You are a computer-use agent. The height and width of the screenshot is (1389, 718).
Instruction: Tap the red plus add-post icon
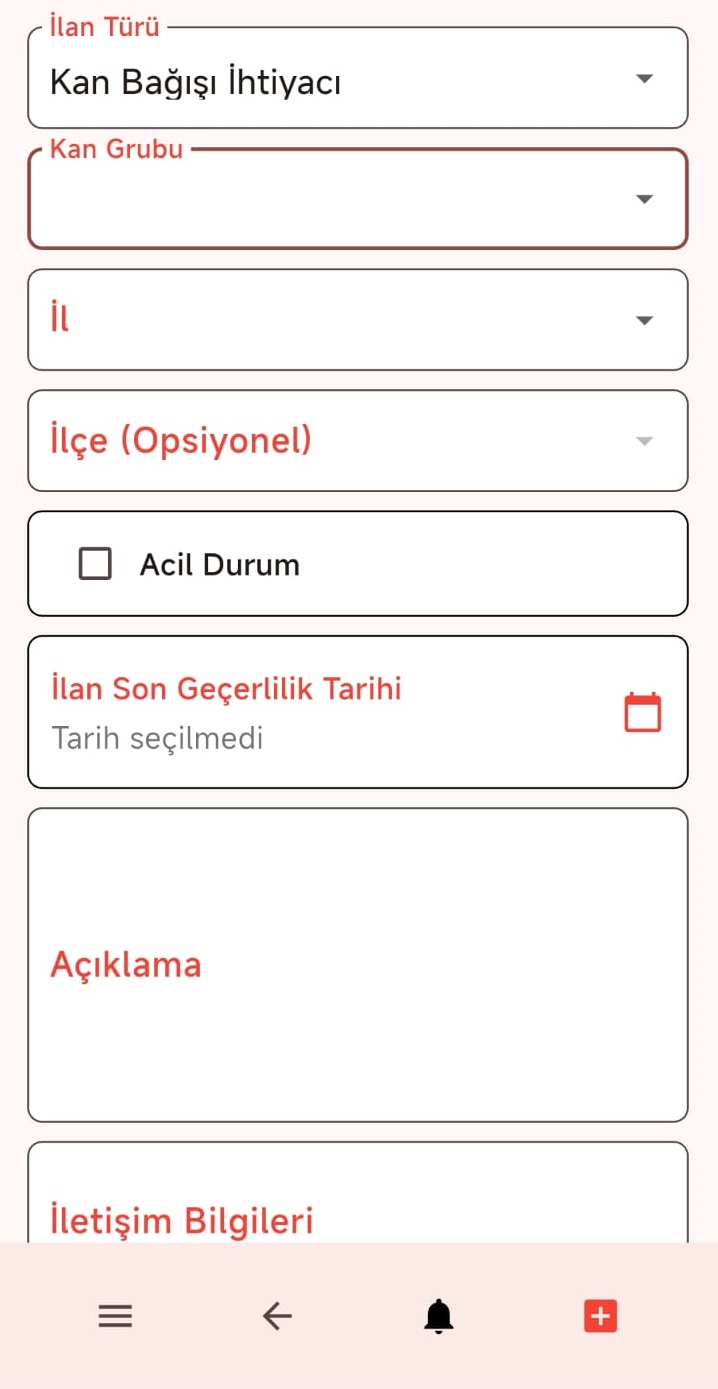tap(600, 1316)
